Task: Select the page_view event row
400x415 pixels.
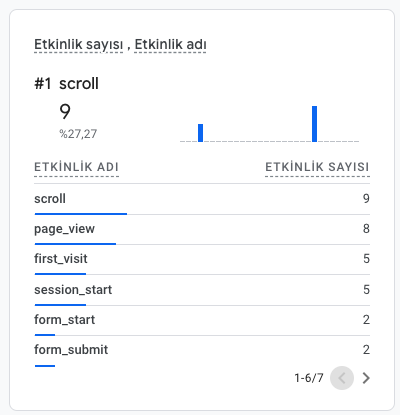Action: click(x=202, y=229)
